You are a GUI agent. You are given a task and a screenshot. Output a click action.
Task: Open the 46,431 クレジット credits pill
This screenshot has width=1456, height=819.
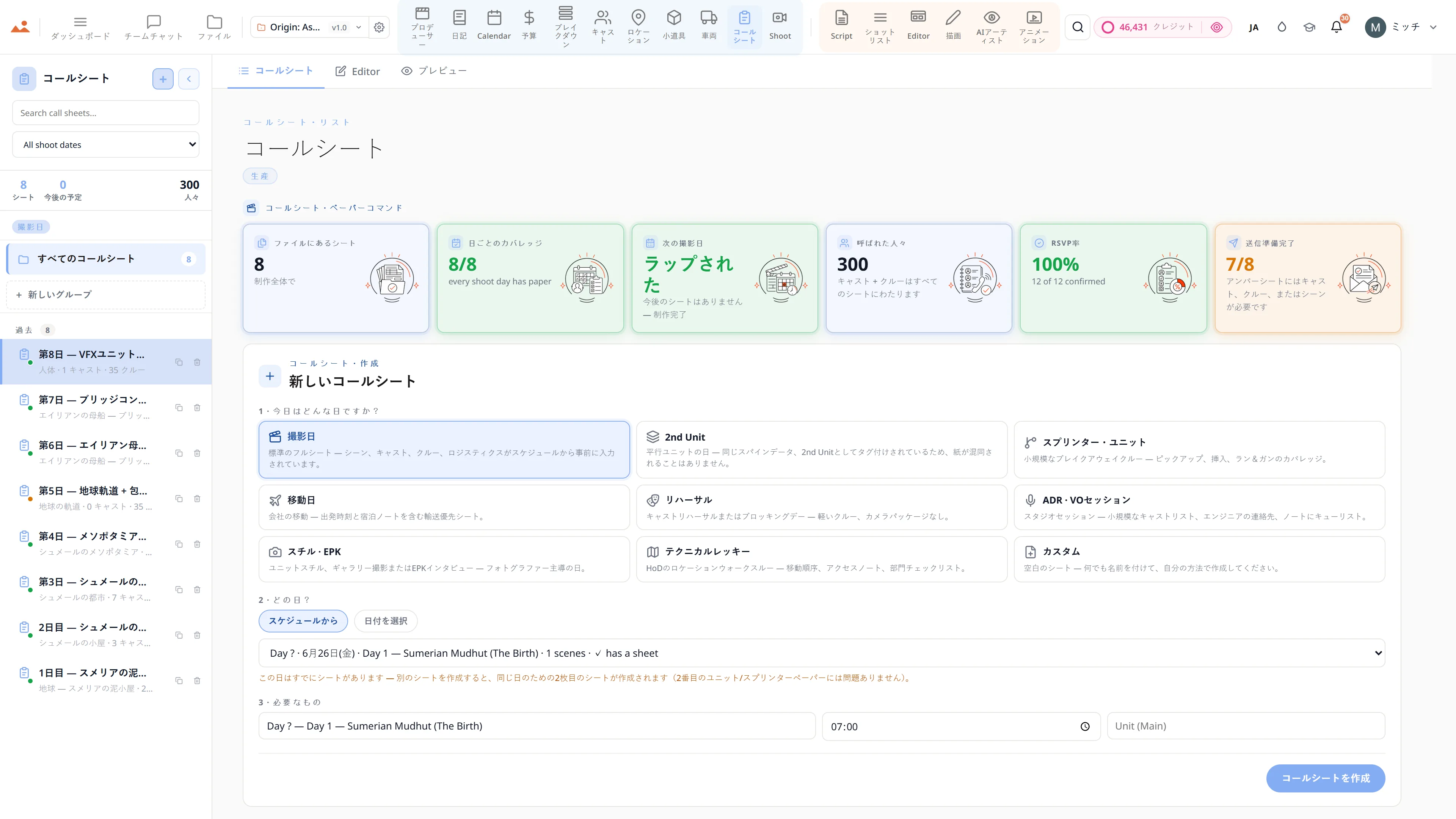(x=1162, y=27)
